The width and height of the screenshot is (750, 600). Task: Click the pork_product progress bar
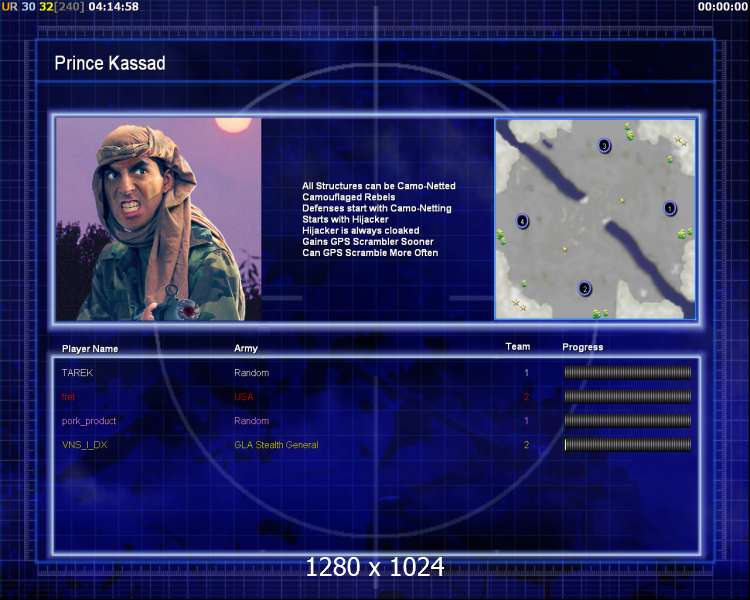click(x=628, y=421)
